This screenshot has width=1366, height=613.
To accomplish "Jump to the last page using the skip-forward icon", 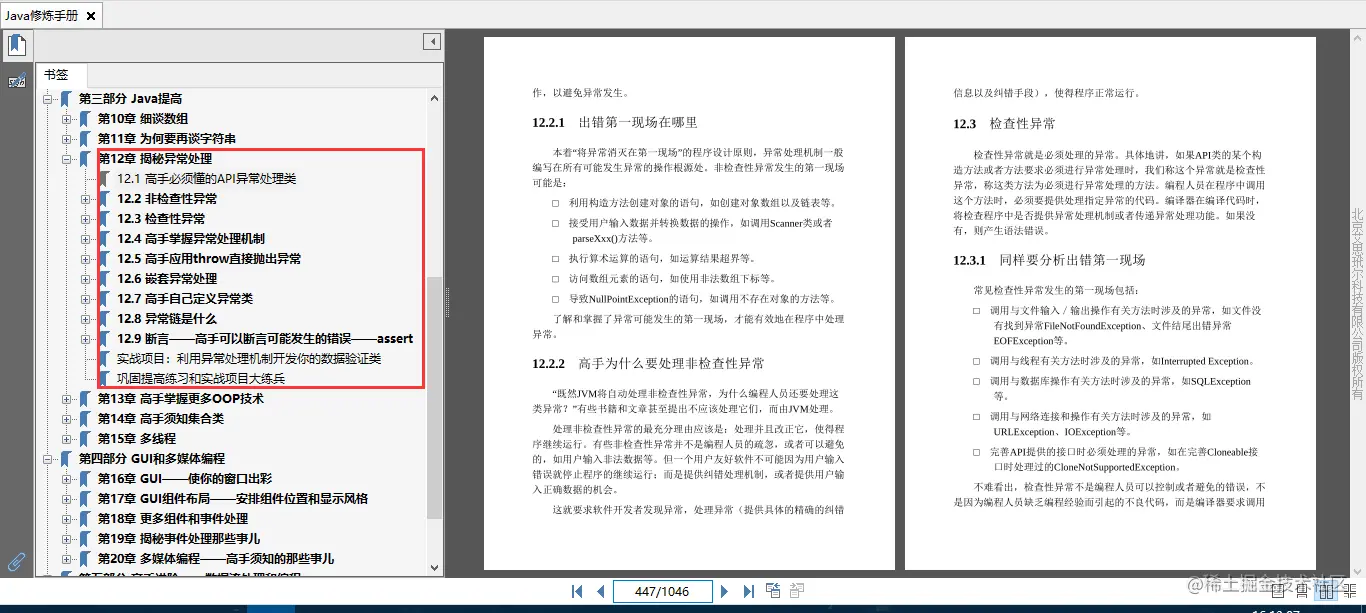I will pyautogui.click(x=749, y=591).
